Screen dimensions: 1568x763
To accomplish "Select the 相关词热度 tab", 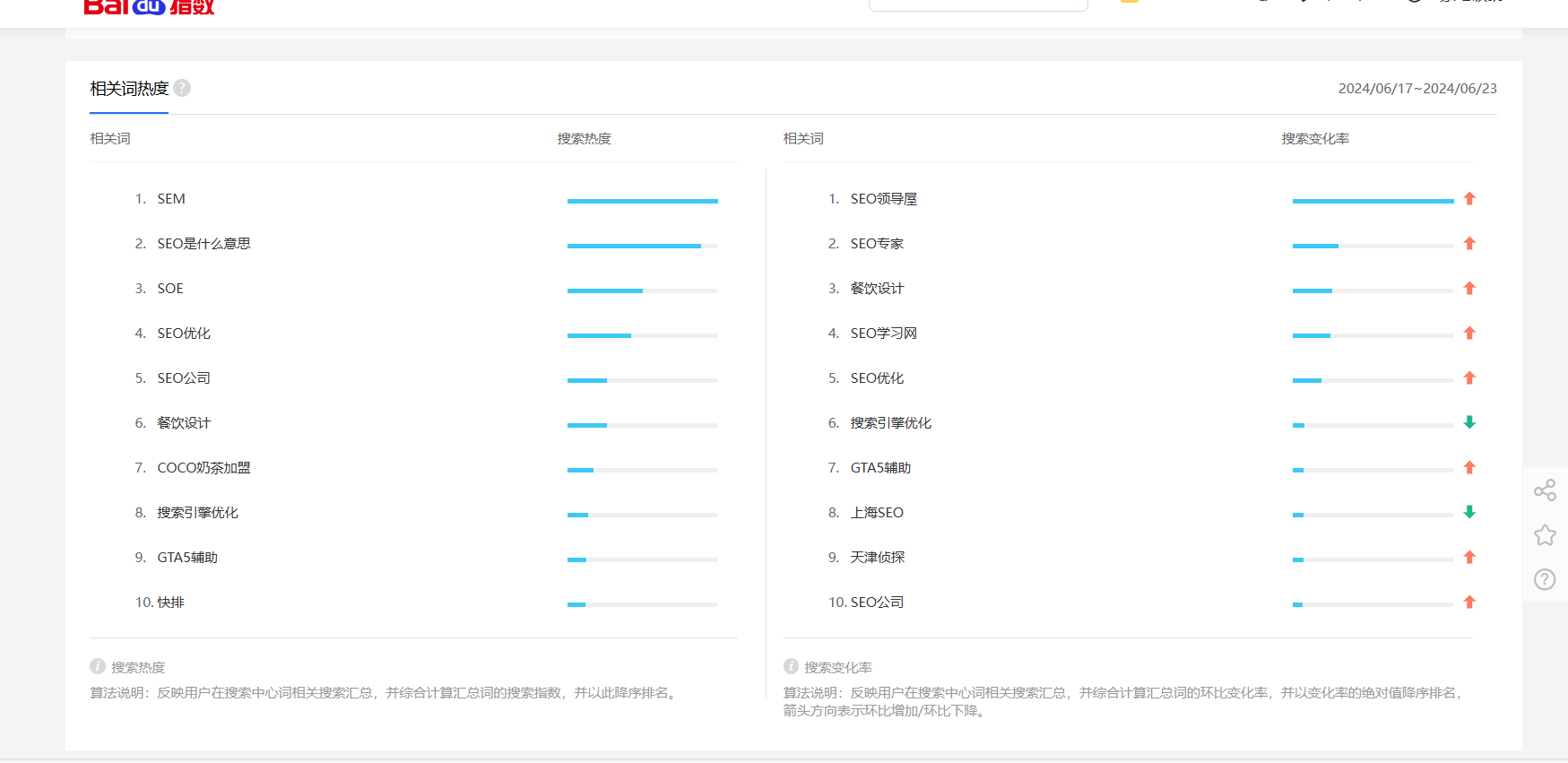I will [x=129, y=89].
